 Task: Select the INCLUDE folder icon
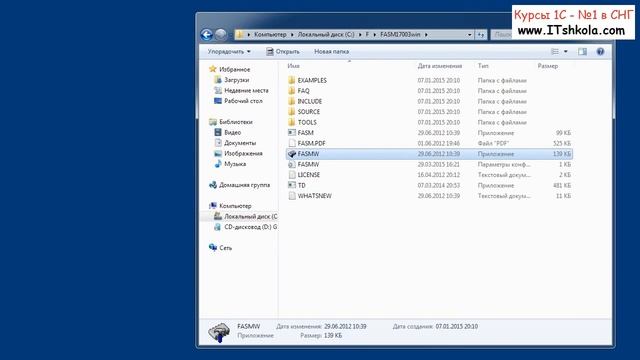coord(291,101)
